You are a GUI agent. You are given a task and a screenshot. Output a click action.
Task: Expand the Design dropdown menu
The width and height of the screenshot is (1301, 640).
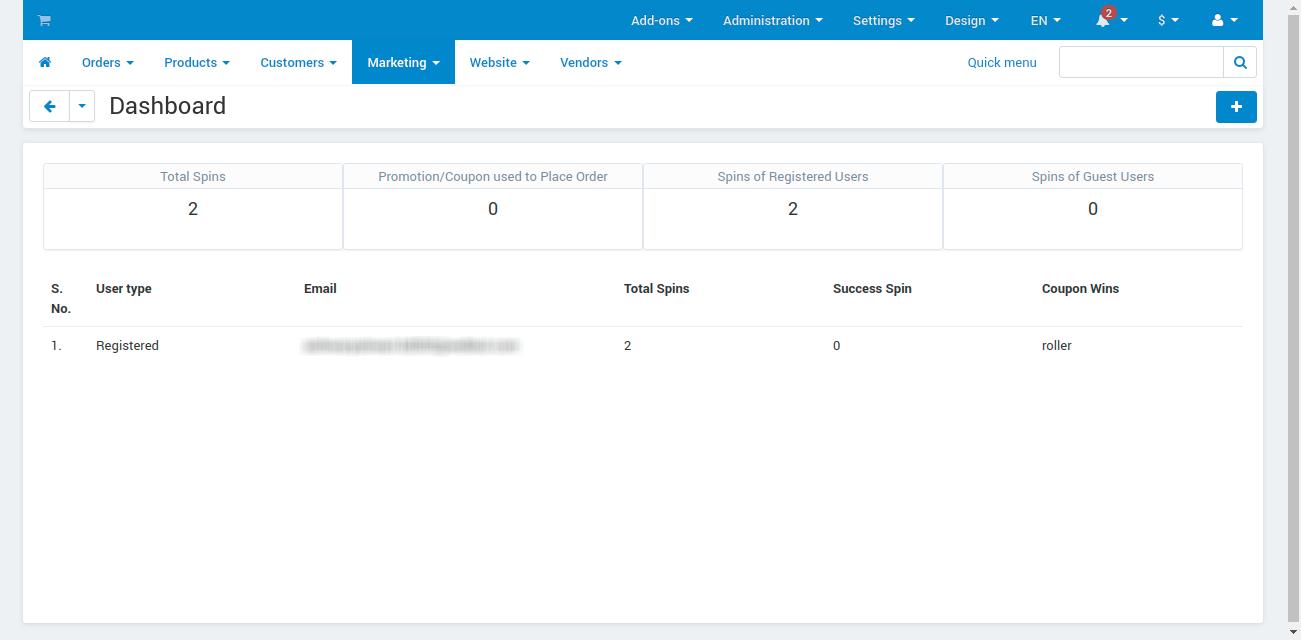[x=971, y=20]
